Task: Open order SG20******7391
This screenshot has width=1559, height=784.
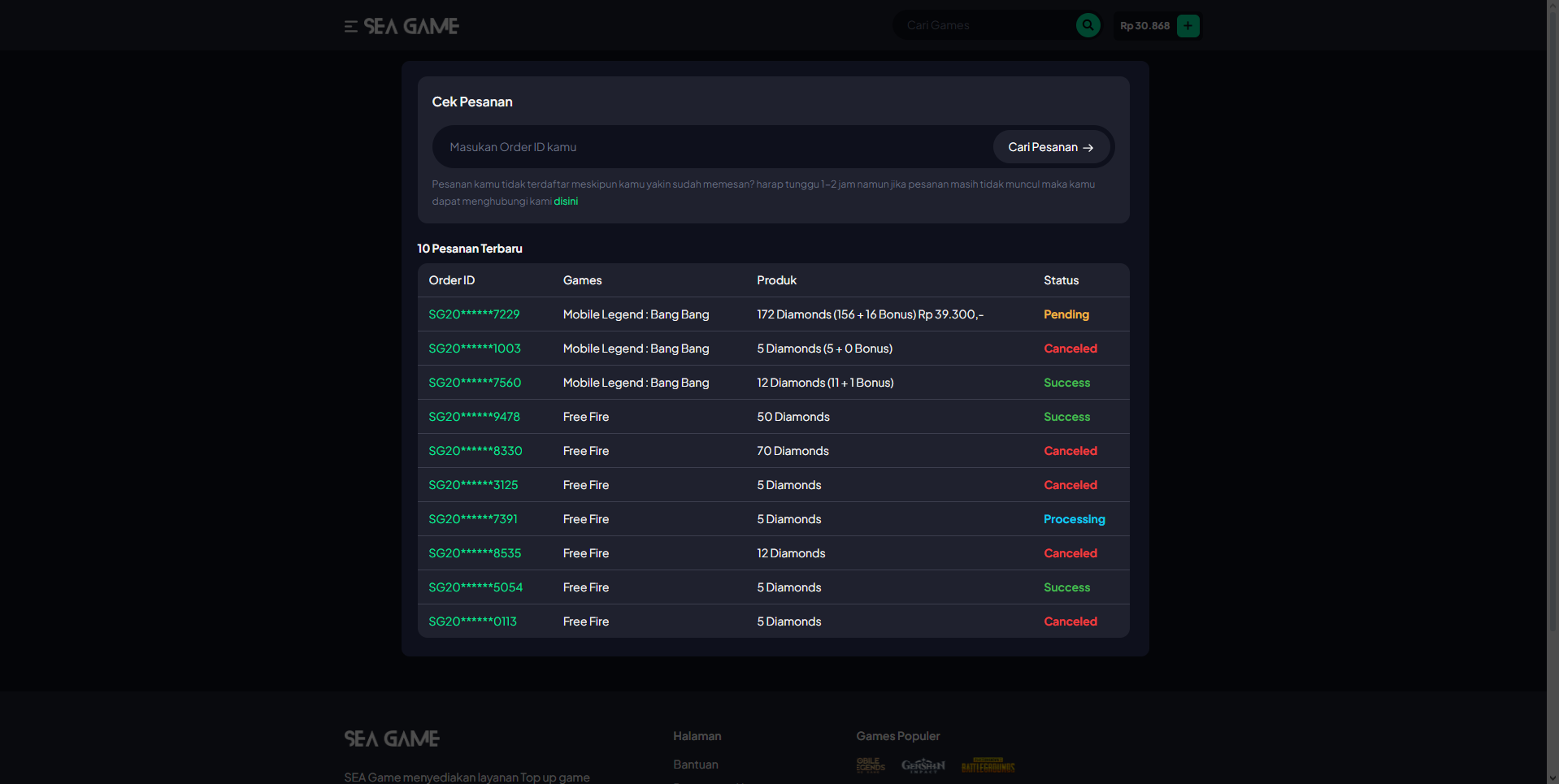Action: [473, 519]
